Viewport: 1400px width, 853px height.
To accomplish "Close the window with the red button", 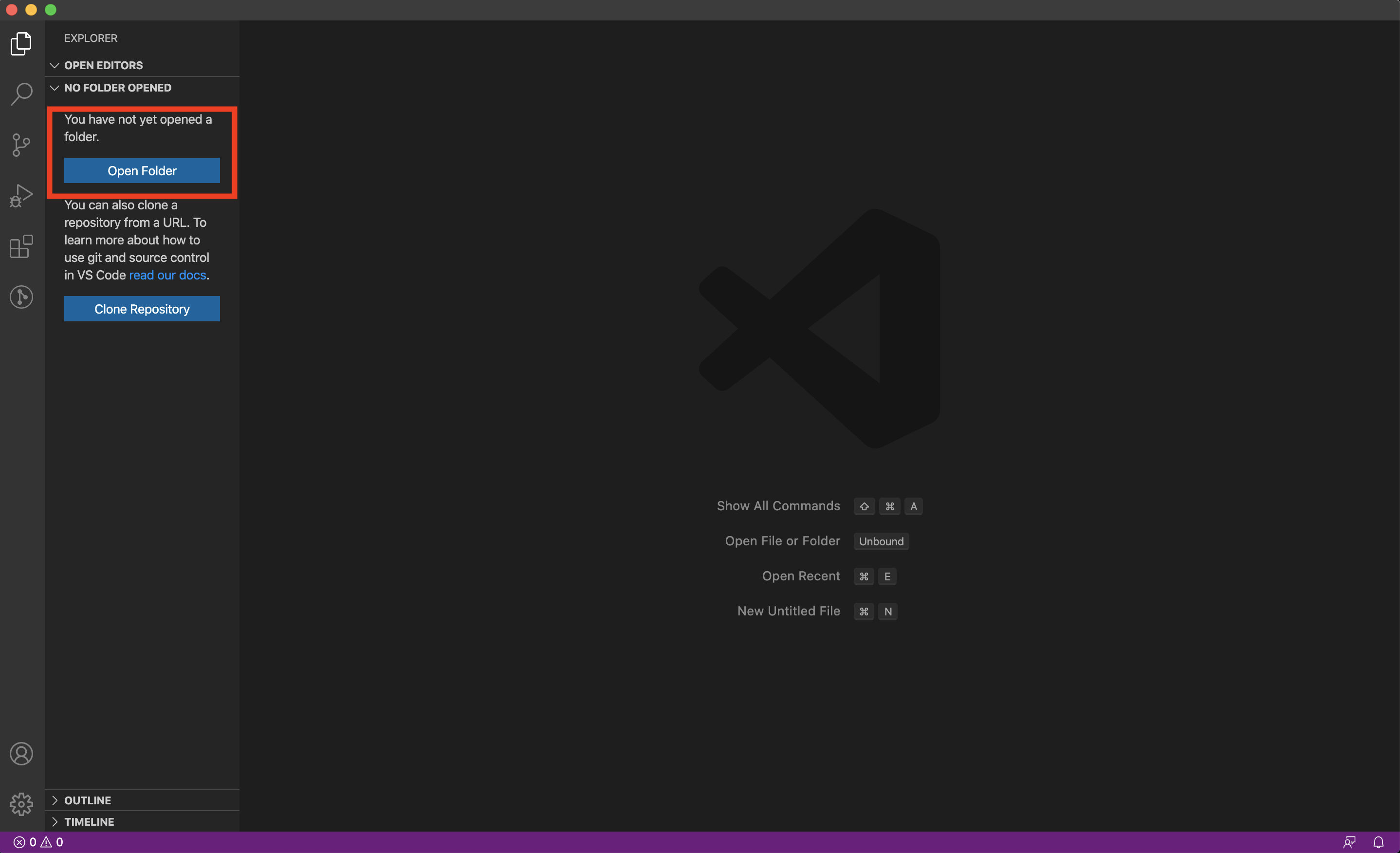I will [x=12, y=10].
